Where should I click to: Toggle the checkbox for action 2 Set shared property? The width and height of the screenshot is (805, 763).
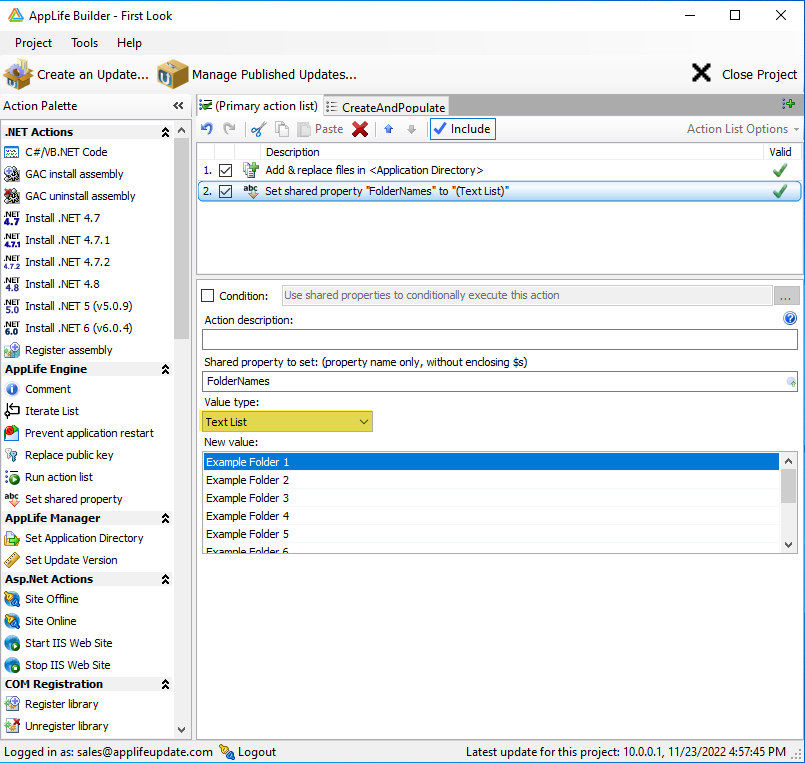coord(225,192)
